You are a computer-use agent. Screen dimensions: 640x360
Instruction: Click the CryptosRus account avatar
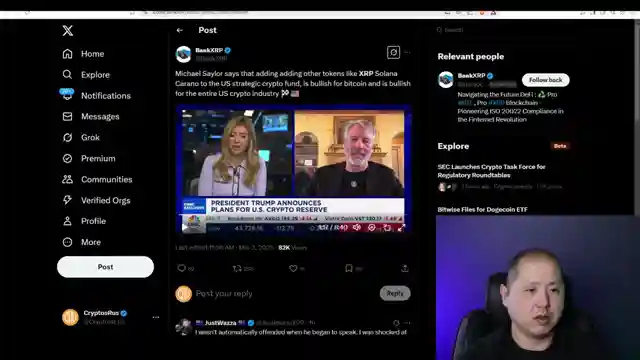pos(70,317)
